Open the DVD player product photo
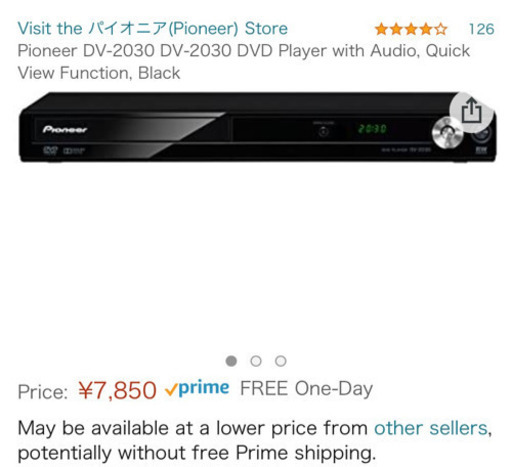Viewport: 512px width, 467px height. pyautogui.click(x=257, y=127)
